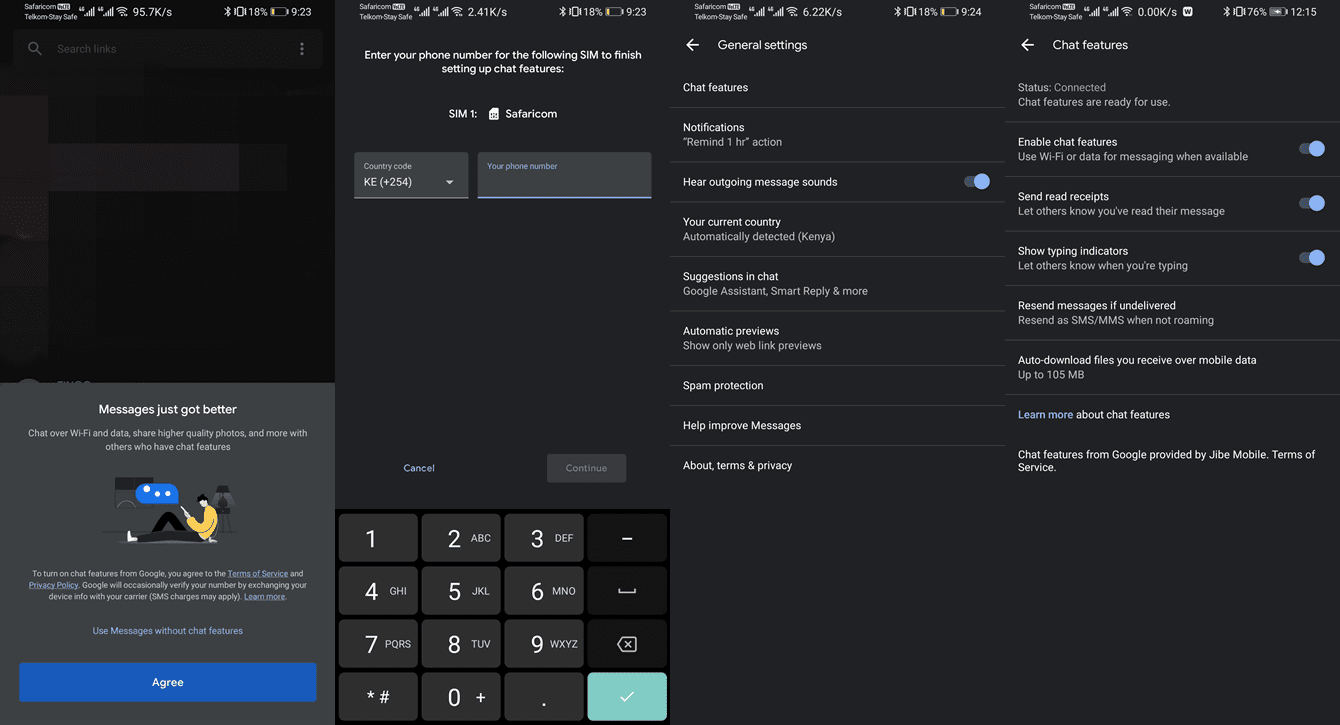Screen dimensions: 1340x725
Task: Tap the backspace key on keypad
Action: click(x=627, y=644)
